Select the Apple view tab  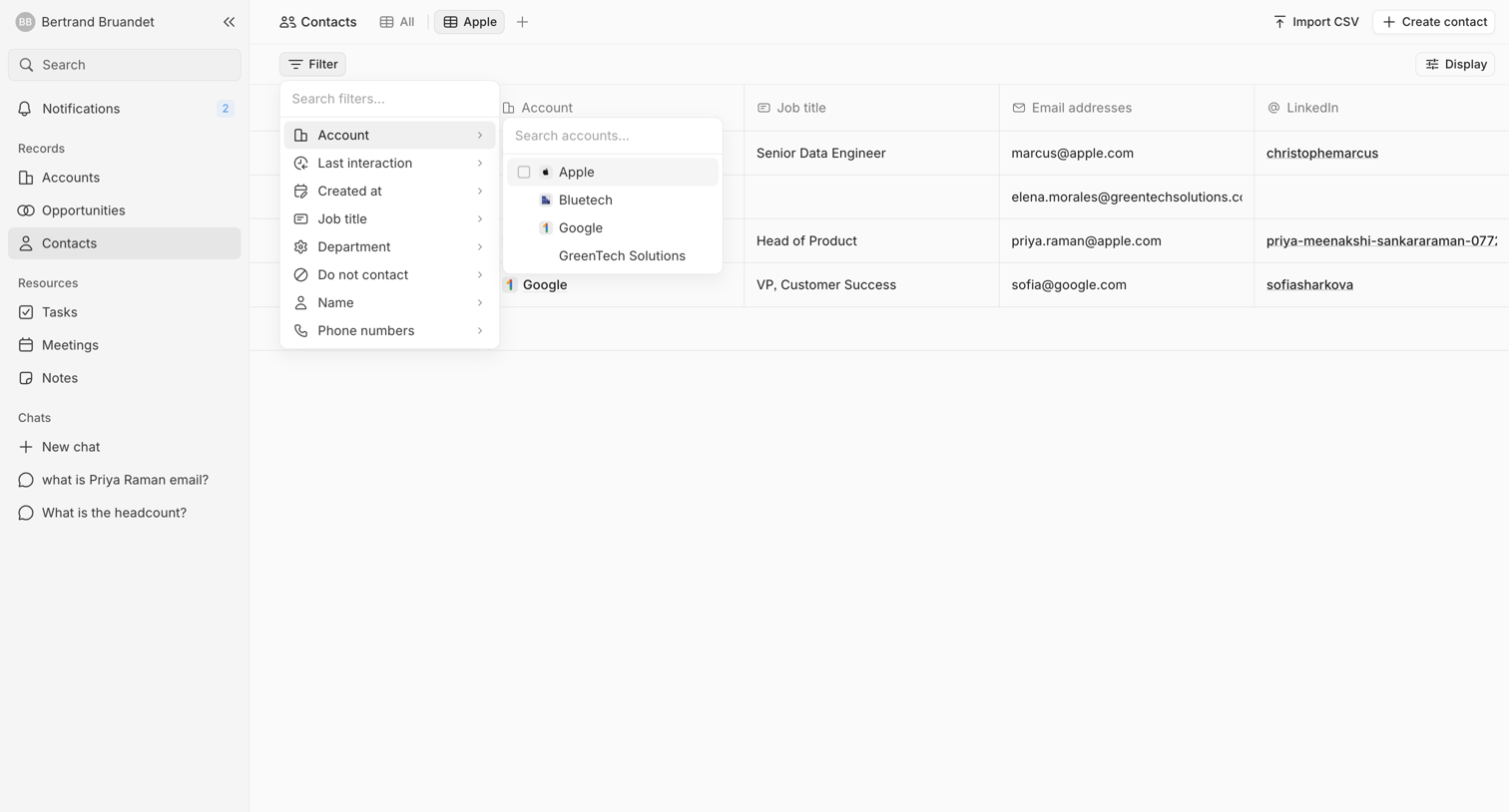pos(469,22)
